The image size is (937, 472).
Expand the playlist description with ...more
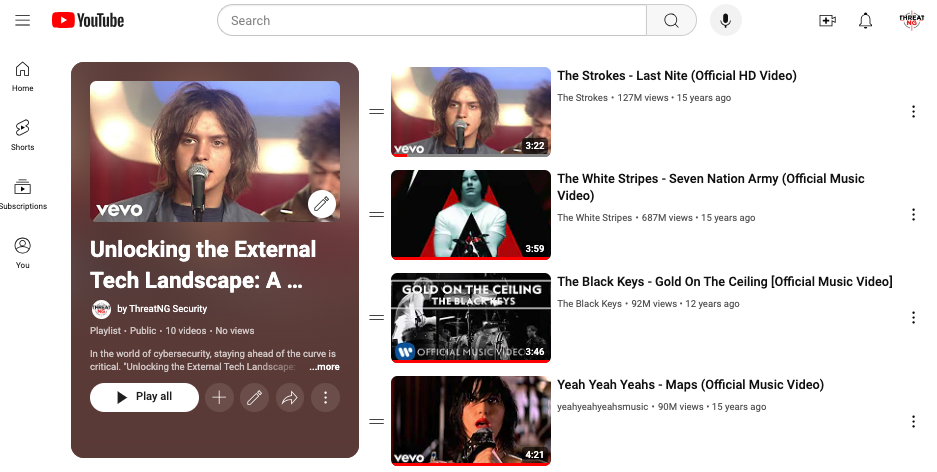coord(324,367)
